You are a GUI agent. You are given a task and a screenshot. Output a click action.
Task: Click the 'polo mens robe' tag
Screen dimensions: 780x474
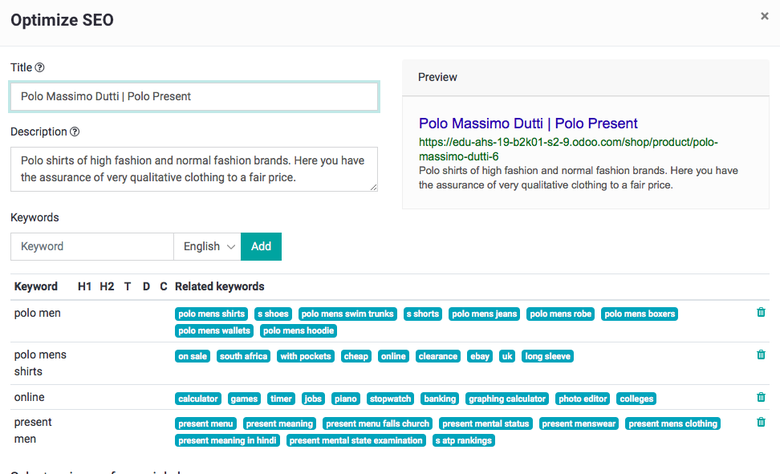560,314
